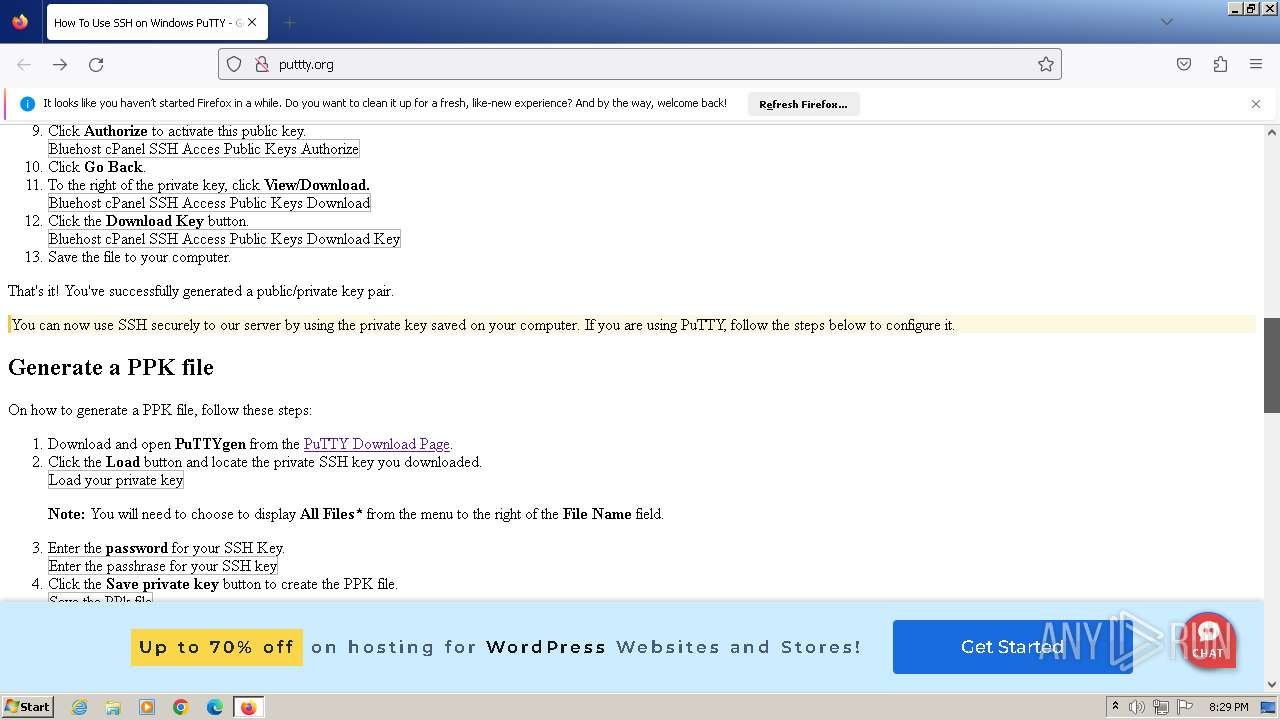Screen dimensions: 1280x720
Task: Open the Firefox application menu
Action: pyautogui.click(x=1256, y=64)
